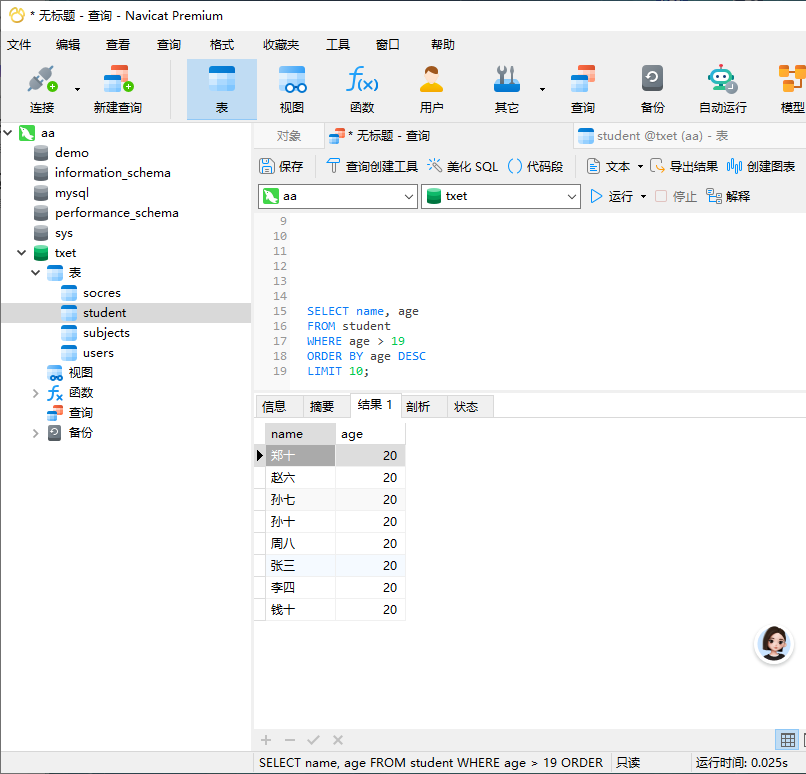Screen dimensions: 806x774
Task: Select the users table
Action: click(x=98, y=353)
